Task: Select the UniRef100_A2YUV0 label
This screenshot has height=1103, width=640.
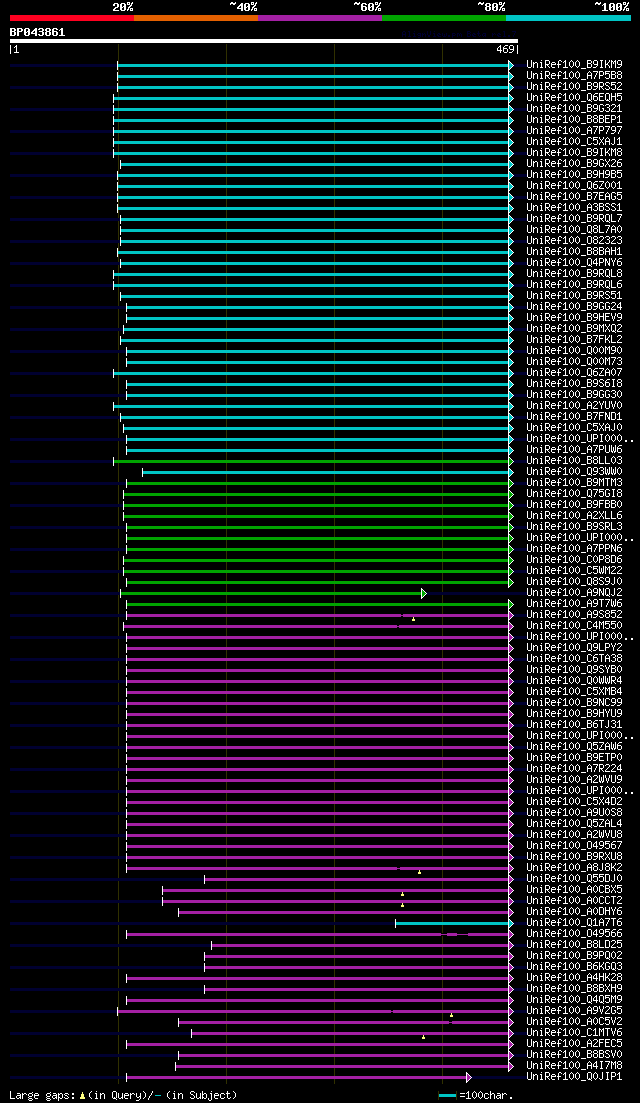Action: [x=574, y=406]
